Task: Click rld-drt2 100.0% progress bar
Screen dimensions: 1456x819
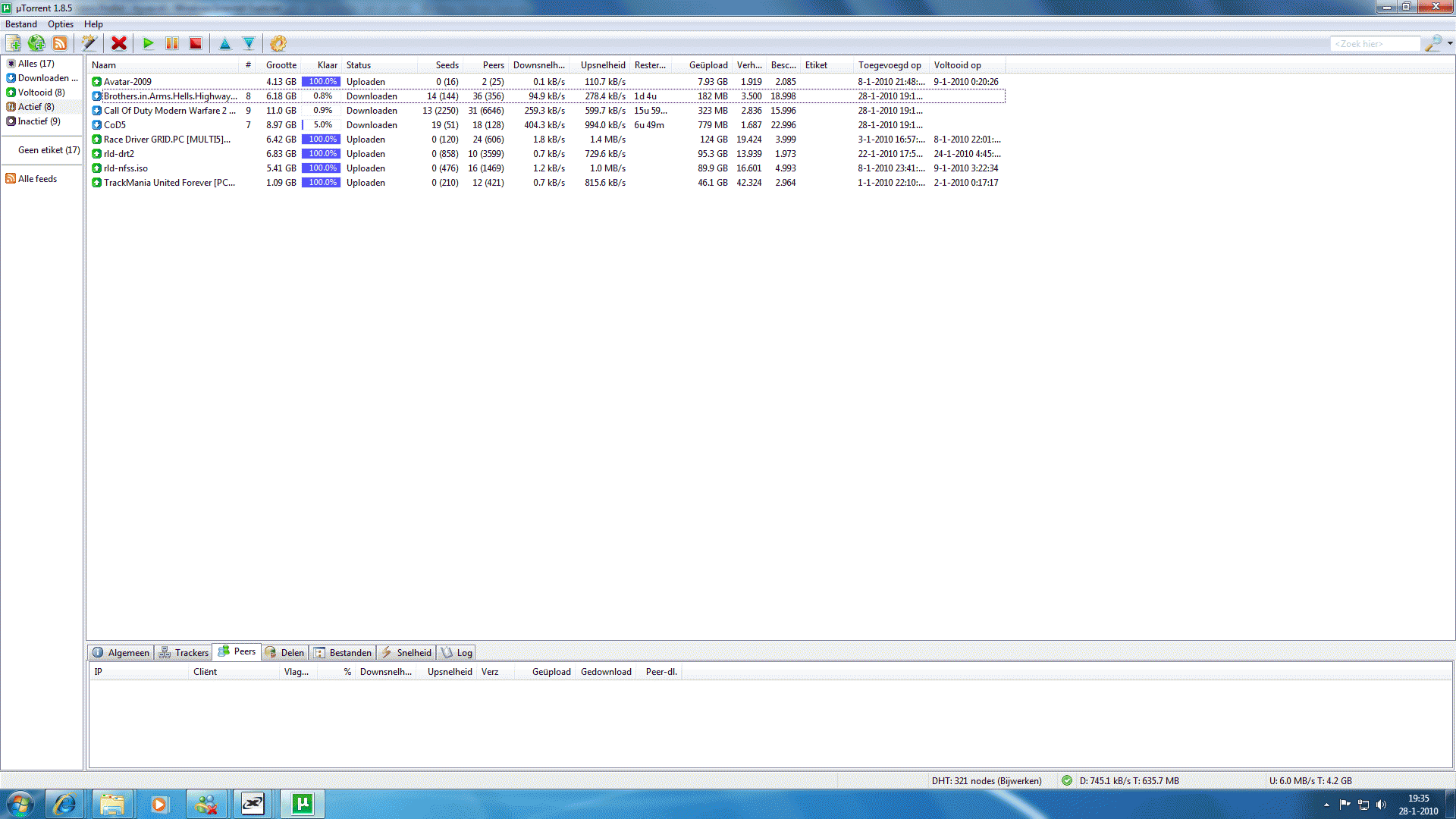Action: pos(321,154)
